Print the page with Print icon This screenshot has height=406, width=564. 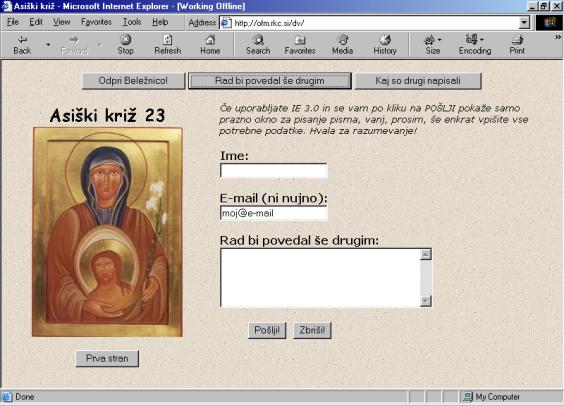click(517, 45)
